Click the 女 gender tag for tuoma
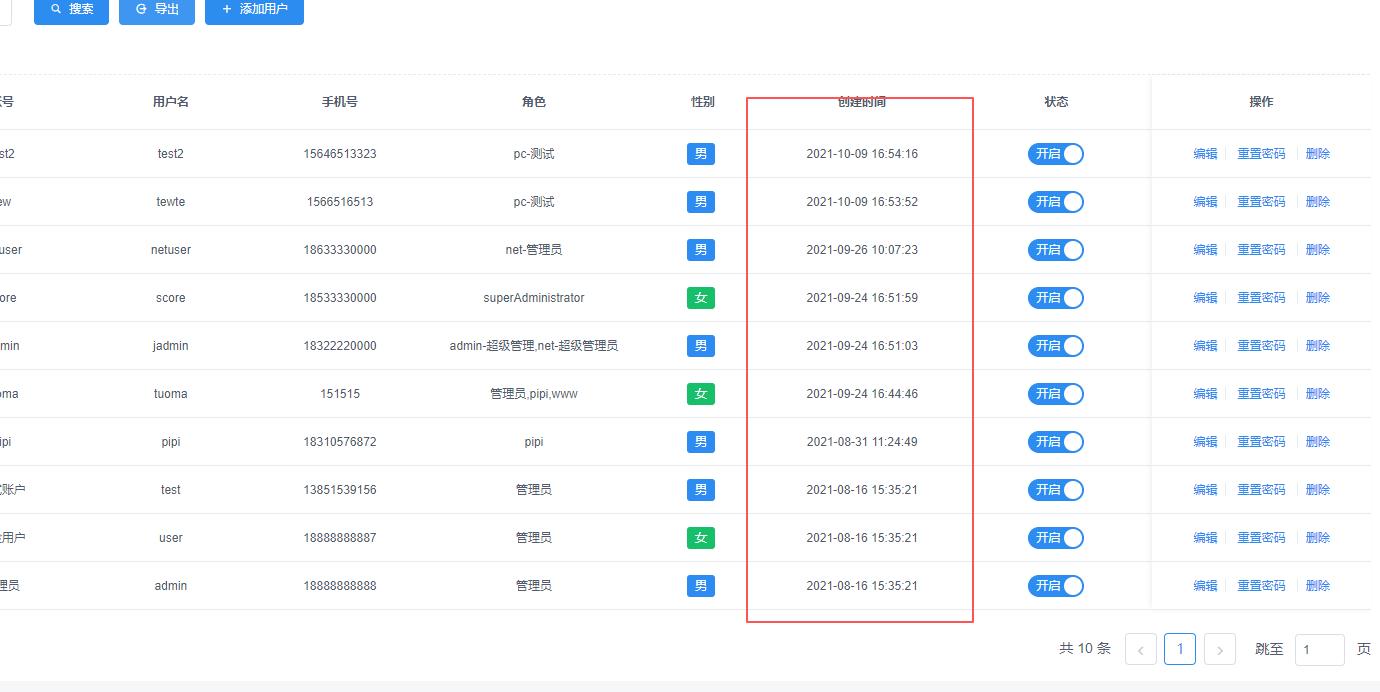The image size is (1380, 692). pos(701,394)
